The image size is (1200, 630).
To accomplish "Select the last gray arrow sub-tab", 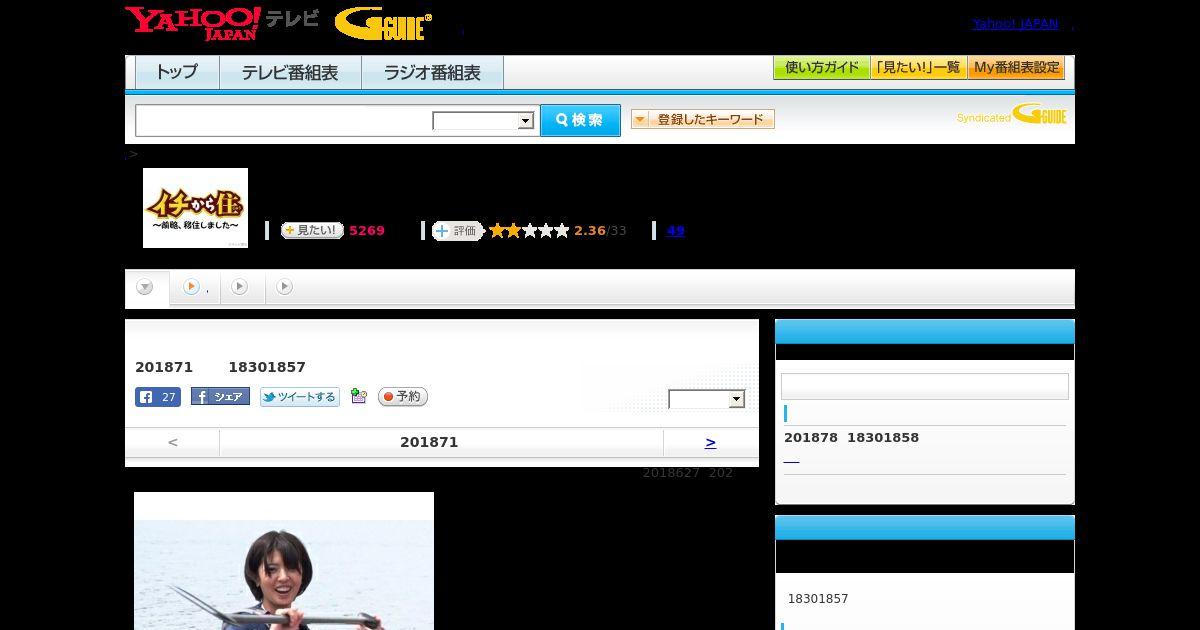I will pyautogui.click(x=285, y=287).
